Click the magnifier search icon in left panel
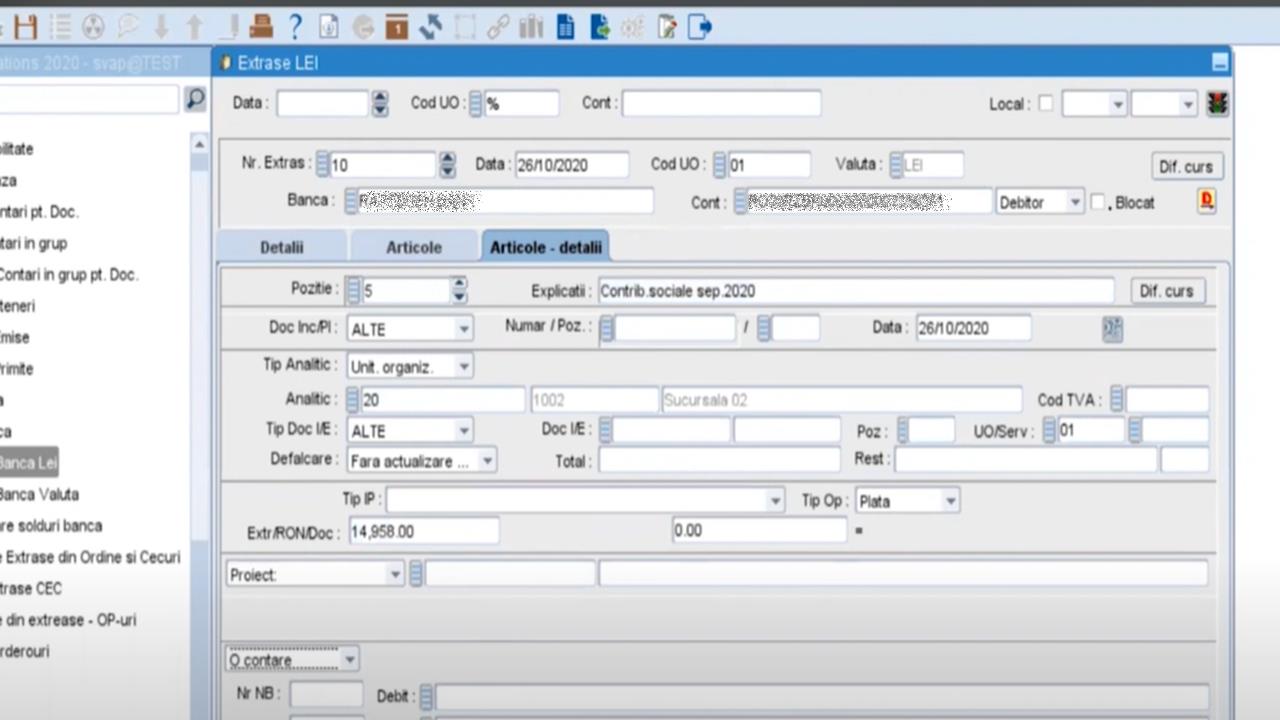 coord(195,99)
